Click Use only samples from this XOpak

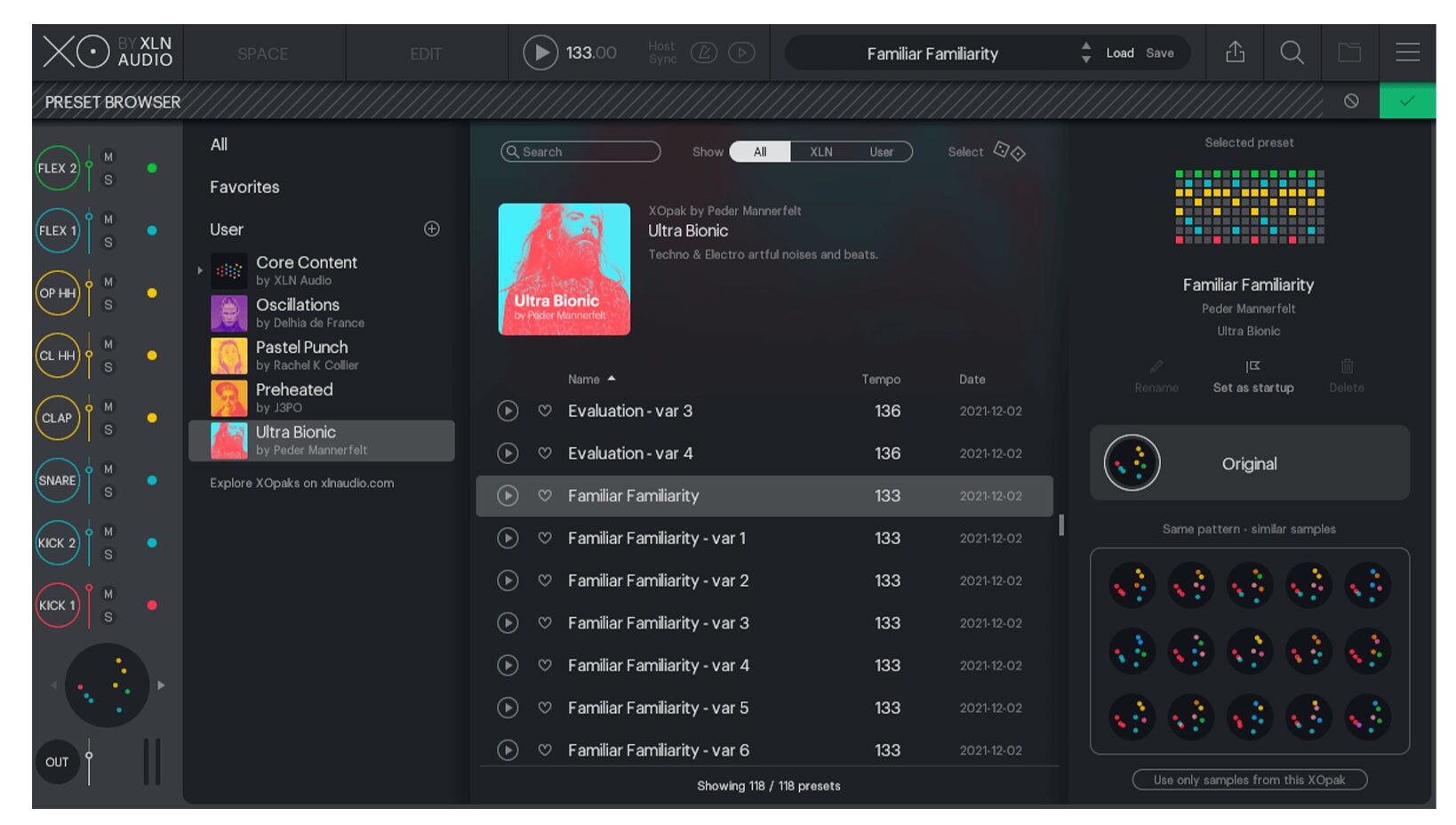(x=1249, y=780)
